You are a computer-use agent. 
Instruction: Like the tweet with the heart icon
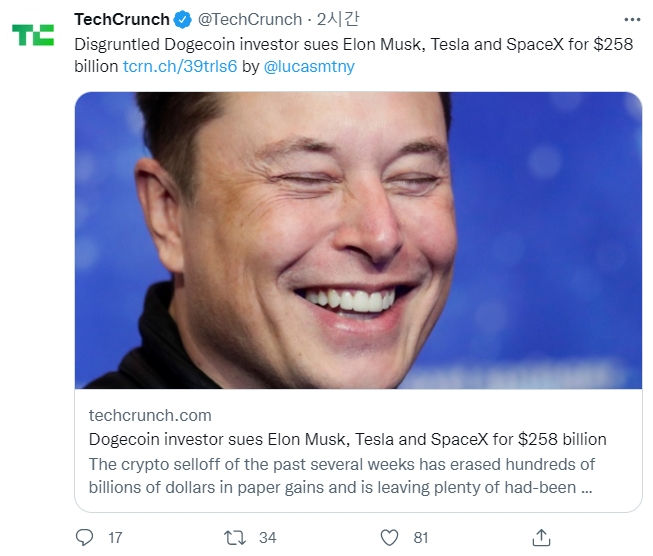(390, 537)
